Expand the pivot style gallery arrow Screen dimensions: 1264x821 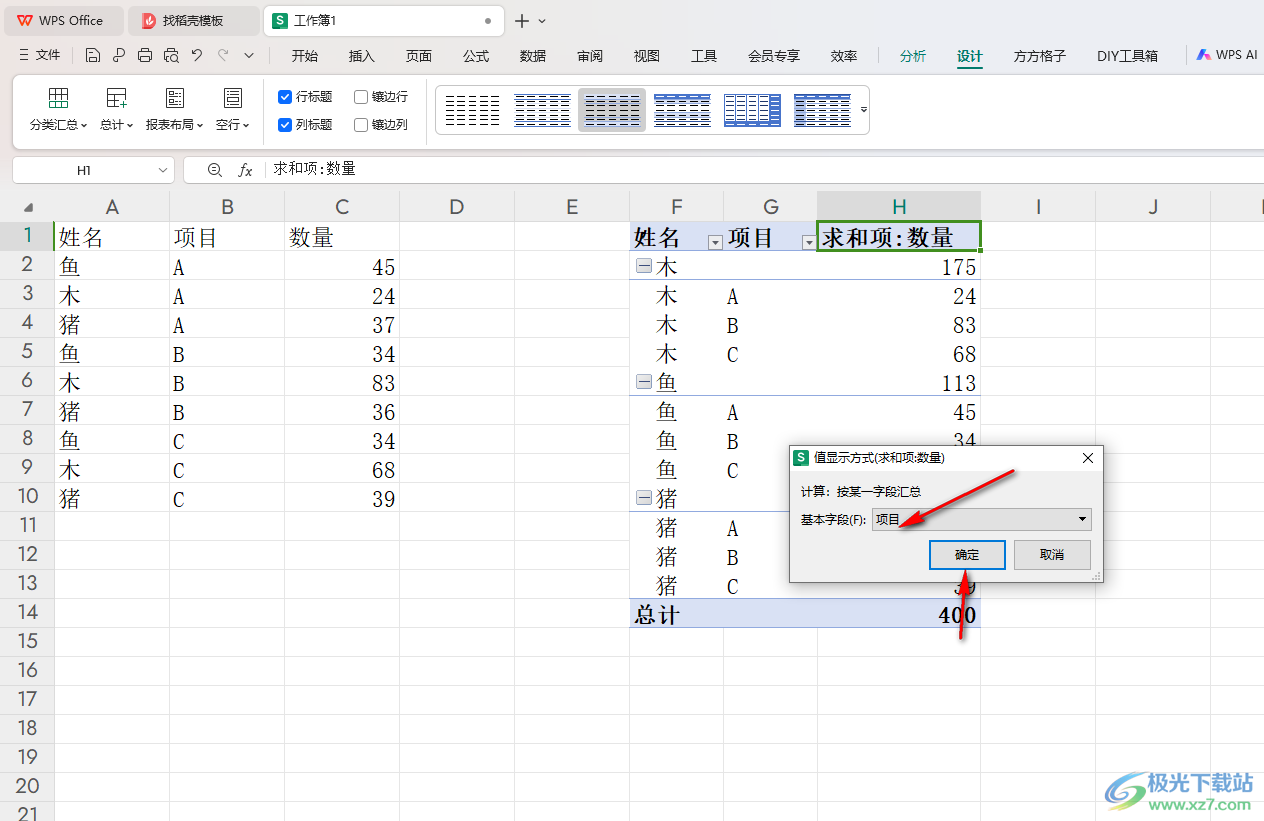click(x=864, y=110)
